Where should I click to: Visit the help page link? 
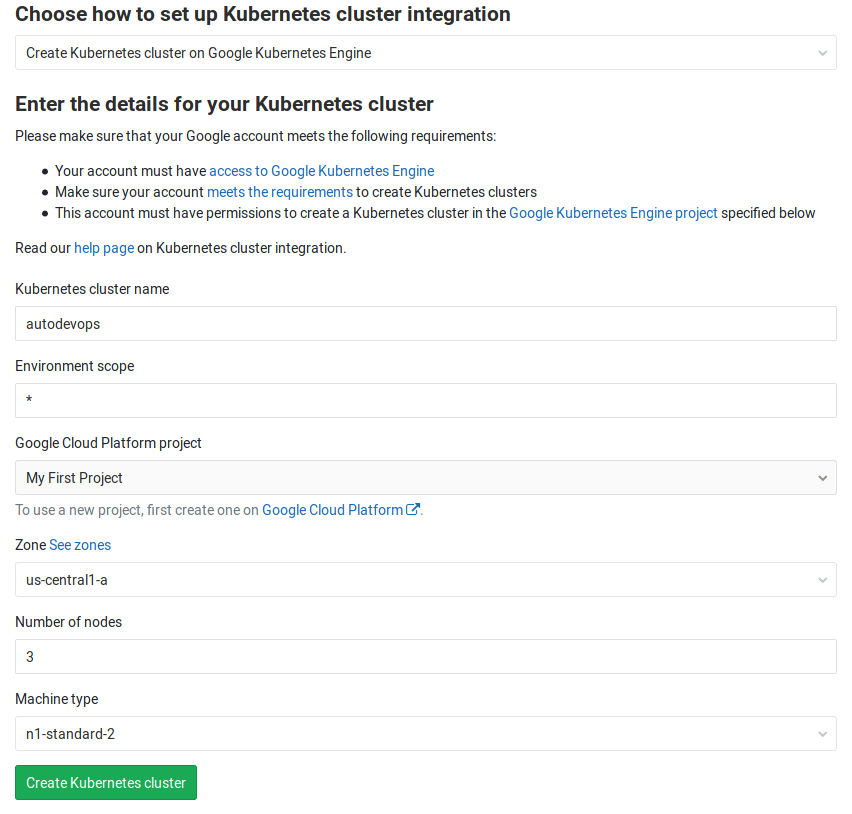[103, 247]
